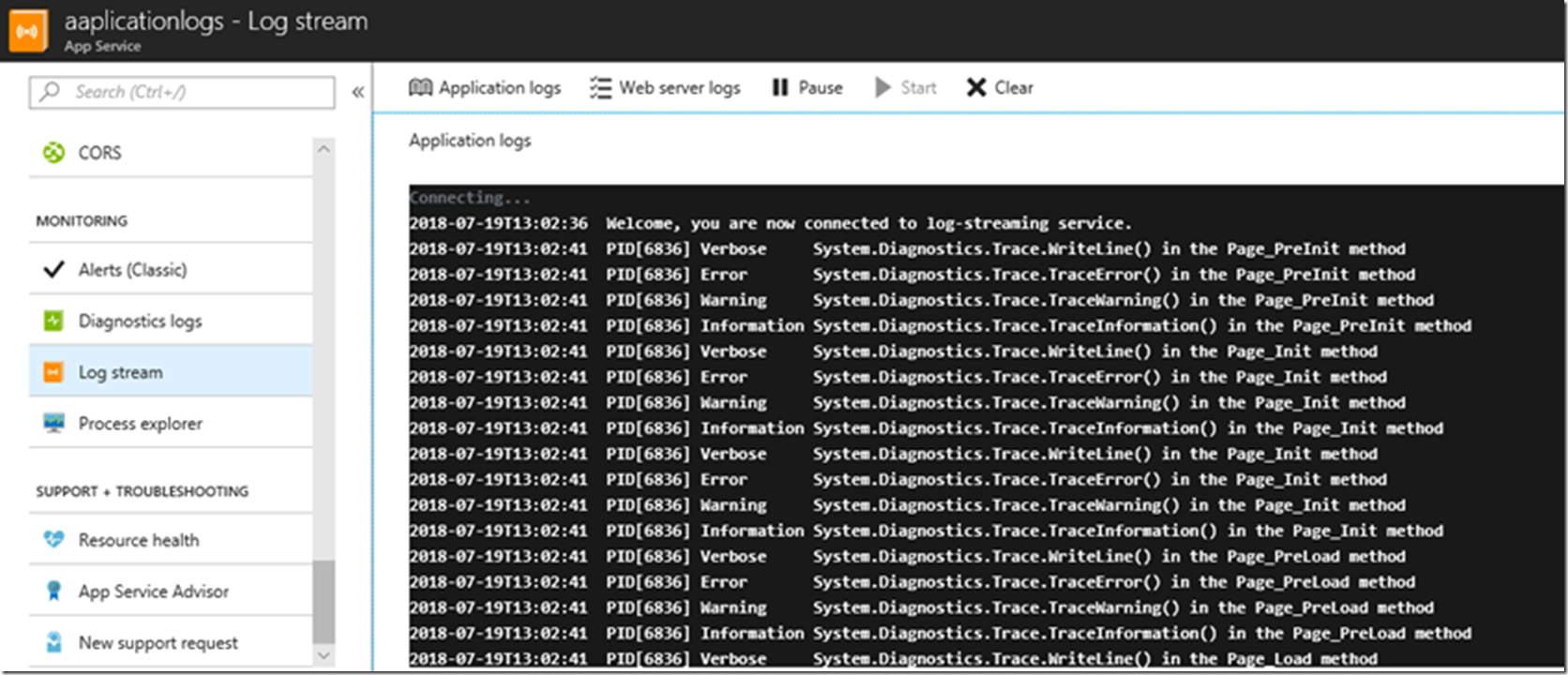The width and height of the screenshot is (1568, 675).
Task: Click the orange Log stream icon
Action: pos(53,372)
